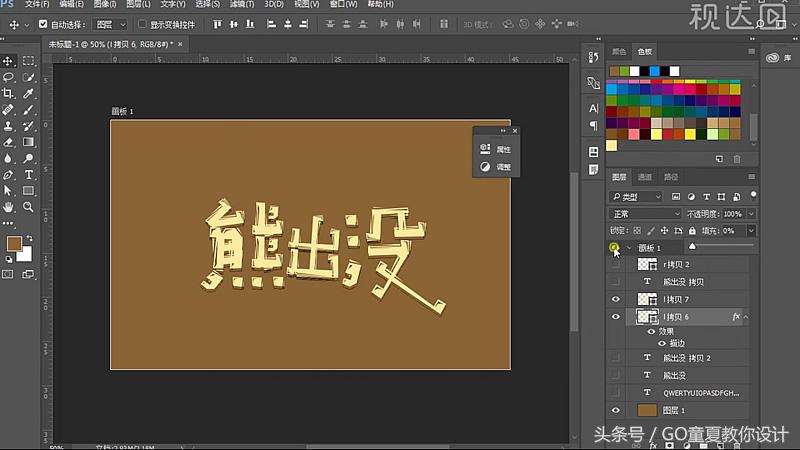Switch to the 通道 channels tab
The image size is (800, 450).
pyautogui.click(x=645, y=177)
